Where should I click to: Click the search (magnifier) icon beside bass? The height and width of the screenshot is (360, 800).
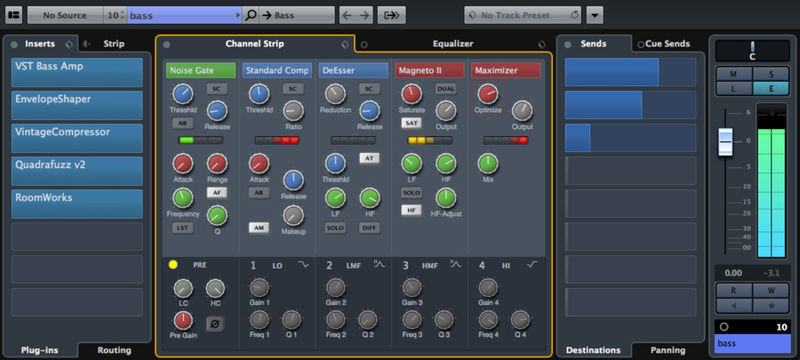click(251, 15)
